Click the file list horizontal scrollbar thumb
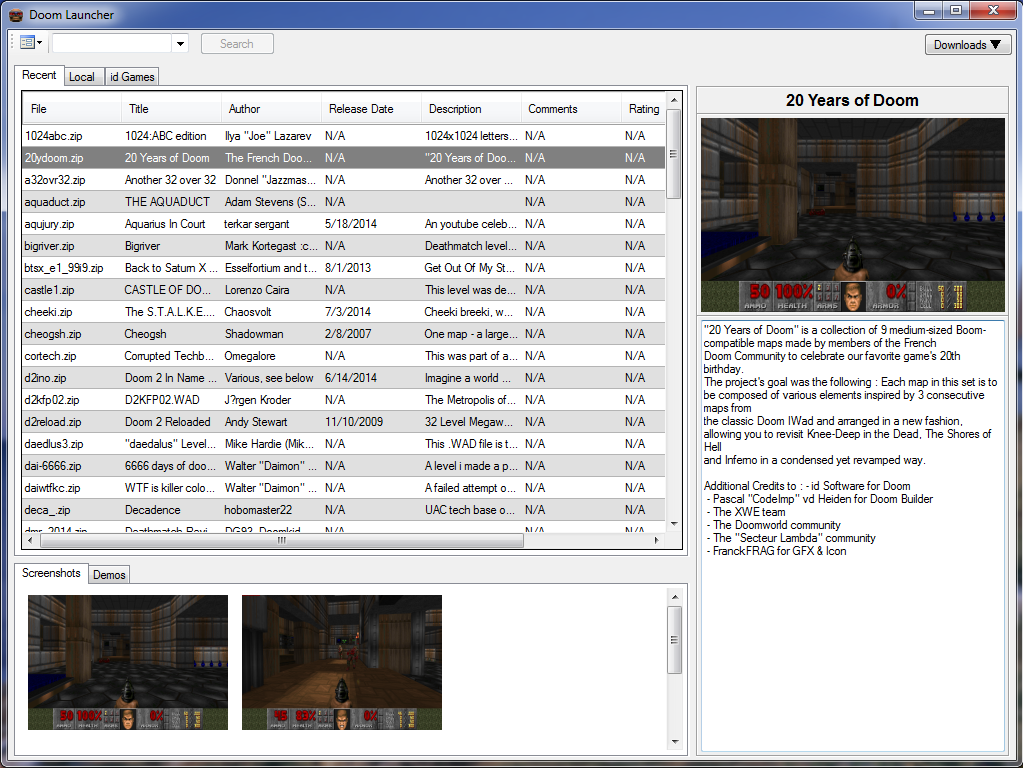 tap(282, 540)
